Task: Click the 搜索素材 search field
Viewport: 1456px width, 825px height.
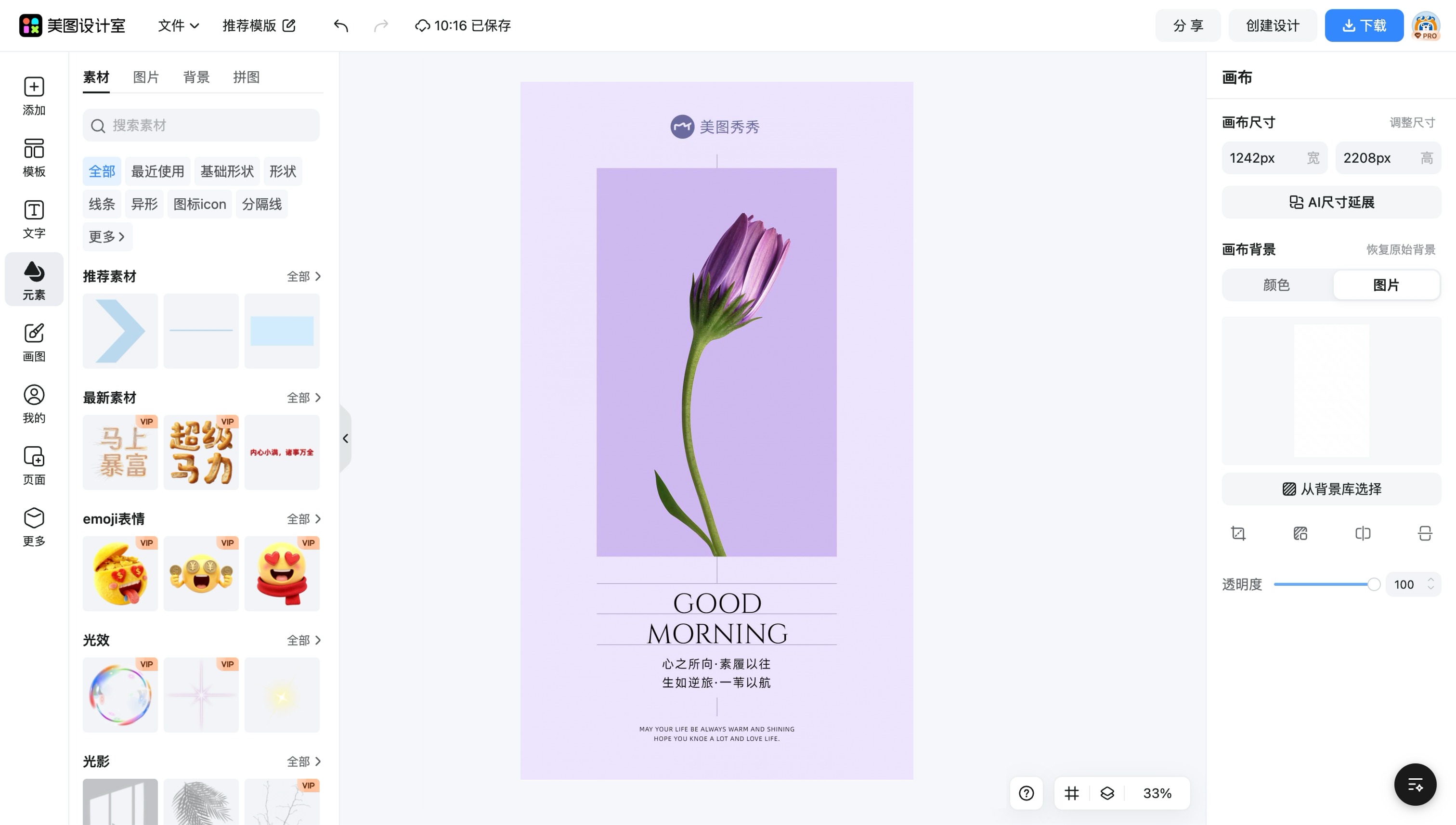Action: pos(201,125)
